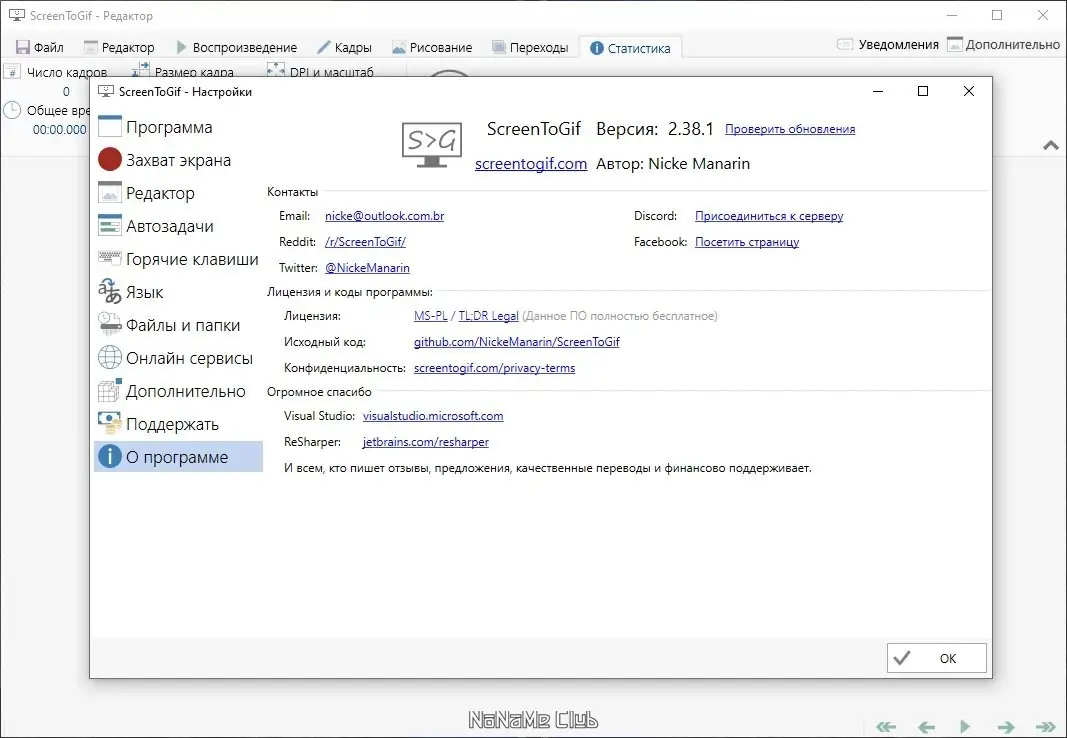This screenshot has height=738, width=1067.
Task: Go to next frame arrow
Action: [1006, 726]
